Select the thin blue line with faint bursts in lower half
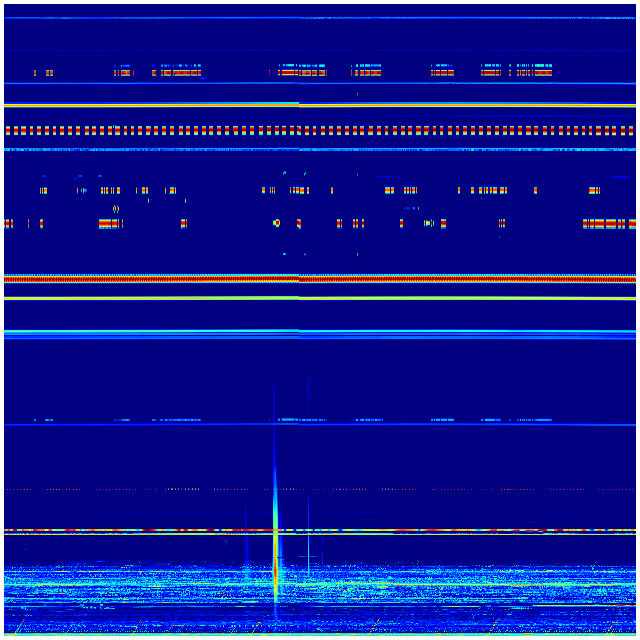640x640 pixels. tap(320, 425)
